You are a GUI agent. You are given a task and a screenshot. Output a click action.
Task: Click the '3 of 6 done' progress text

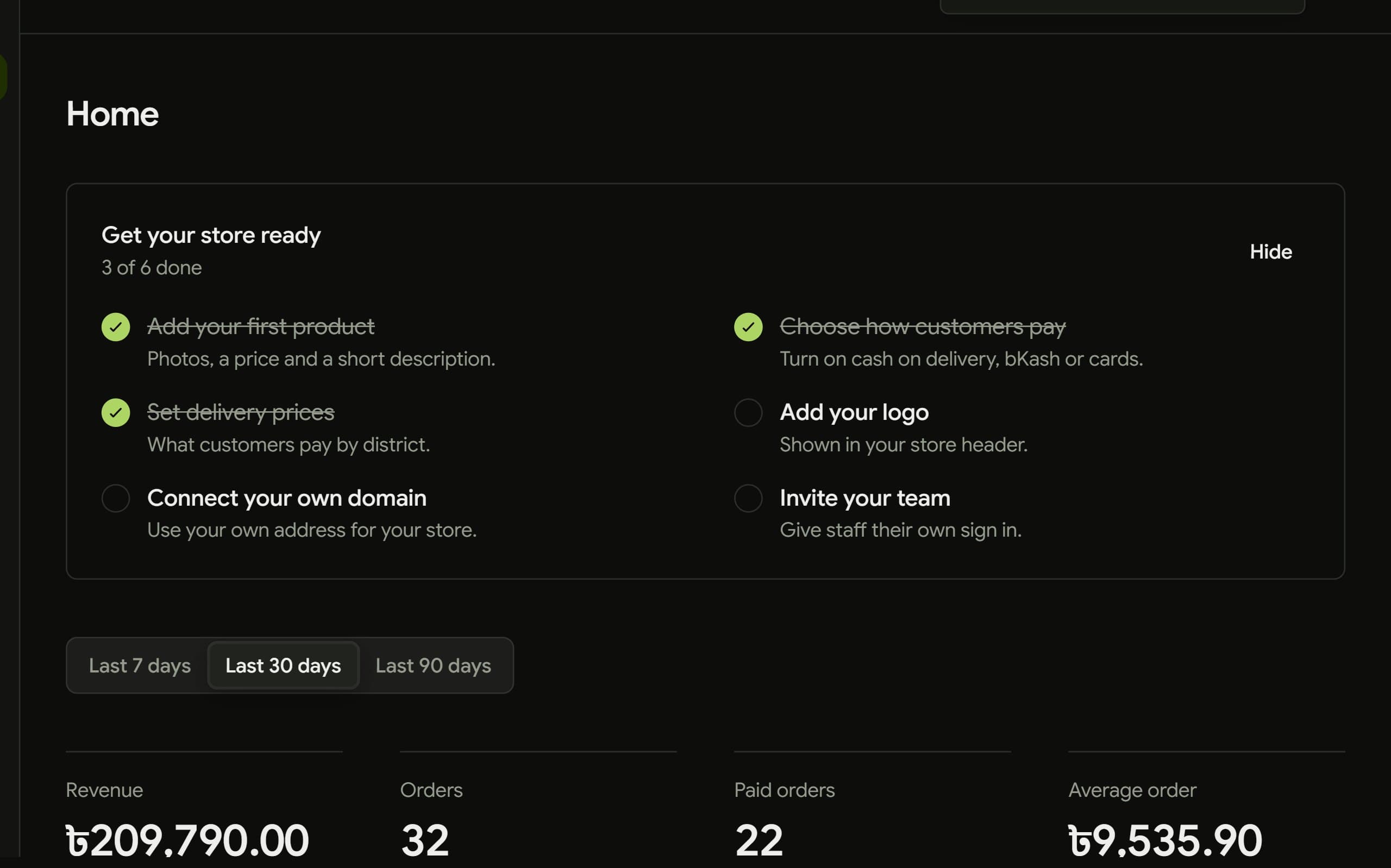click(x=152, y=268)
